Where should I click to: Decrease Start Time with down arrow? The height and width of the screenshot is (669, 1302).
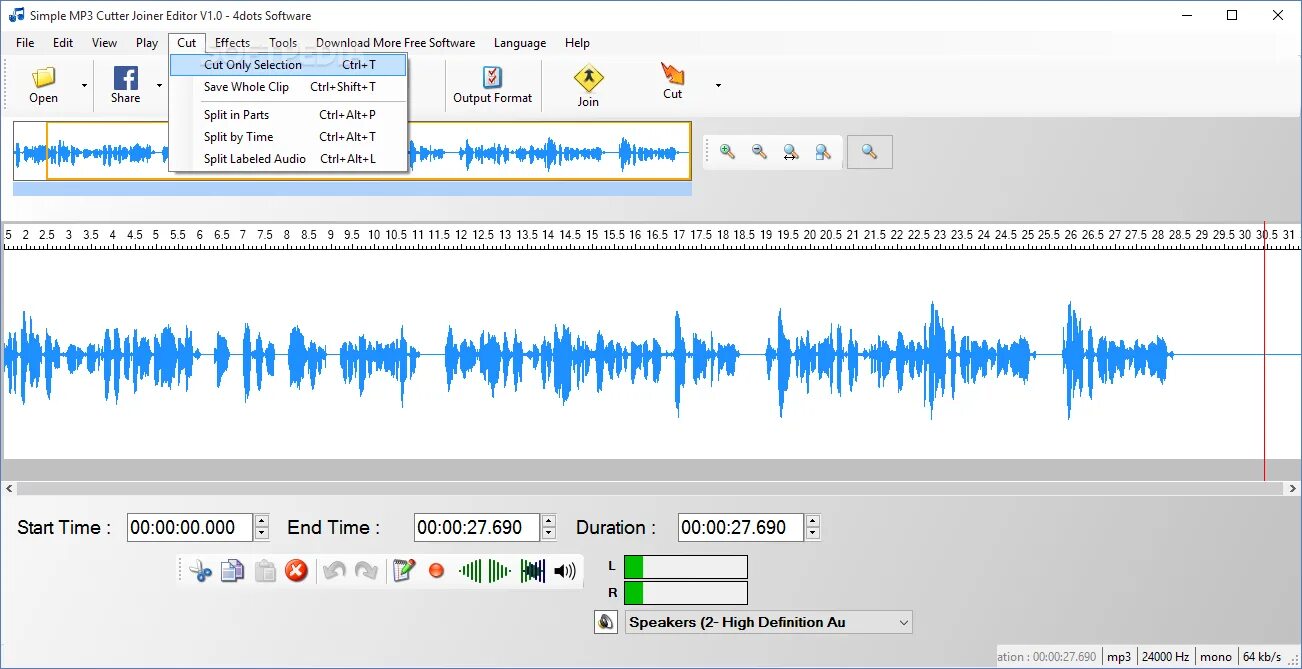point(262,534)
